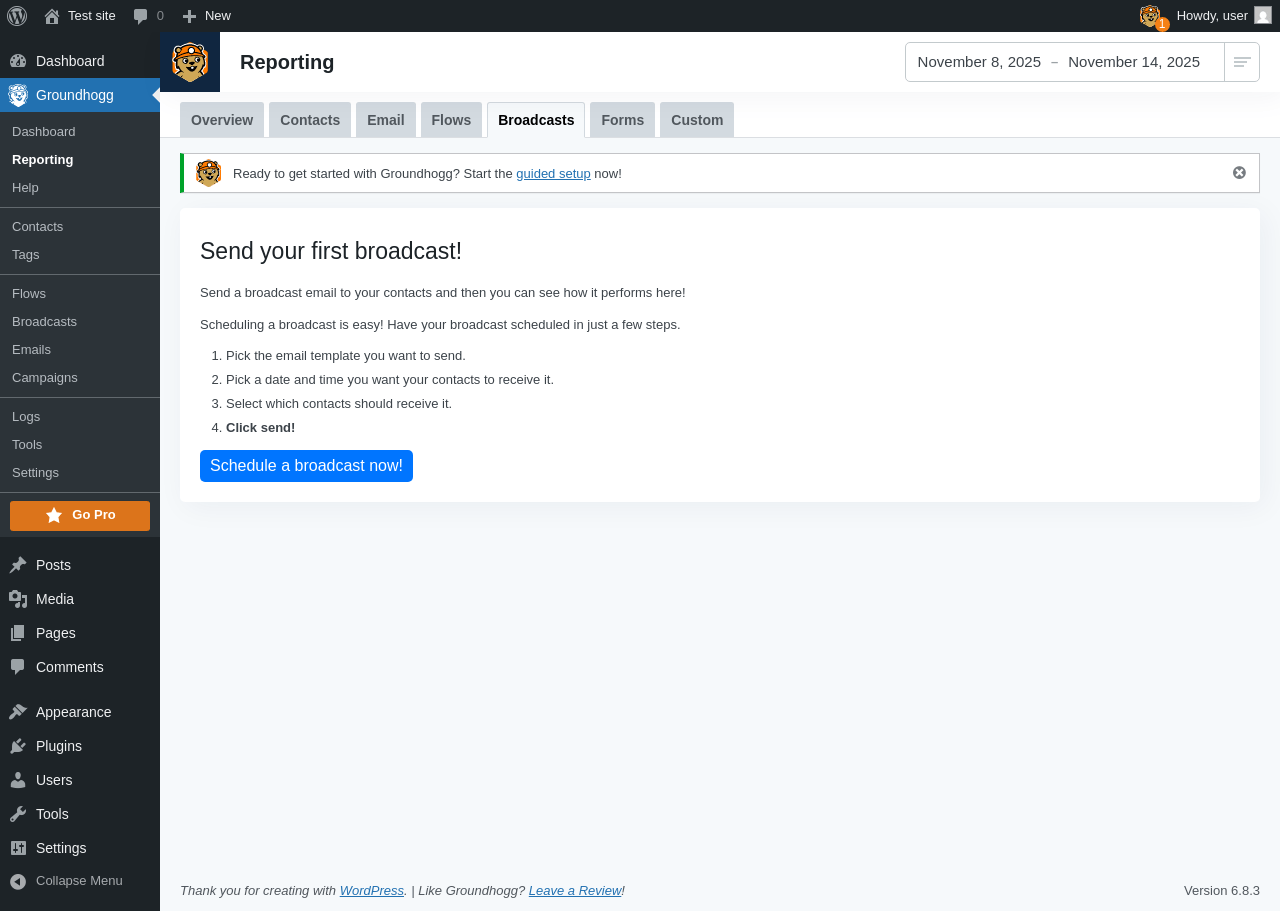
Task: Click the Send your first broadcast! heading
Action: click(331, 251)
